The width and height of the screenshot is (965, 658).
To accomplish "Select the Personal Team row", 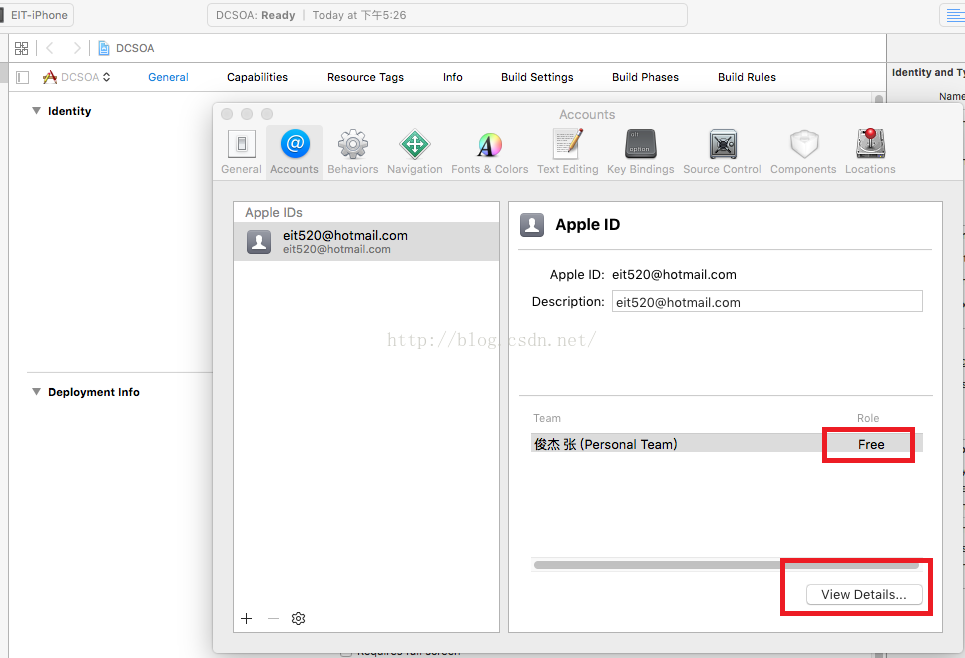I will pyautogui.click(x=726, y=444).
